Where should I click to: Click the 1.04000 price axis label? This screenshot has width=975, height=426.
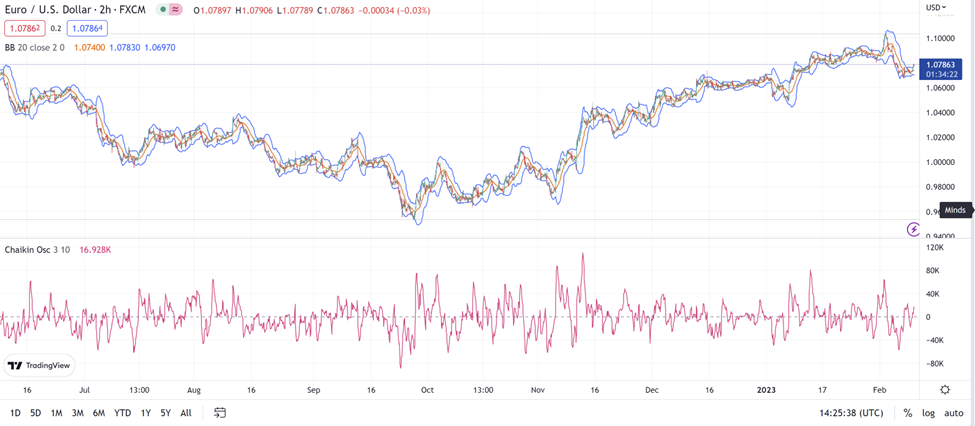pos(940,113)
